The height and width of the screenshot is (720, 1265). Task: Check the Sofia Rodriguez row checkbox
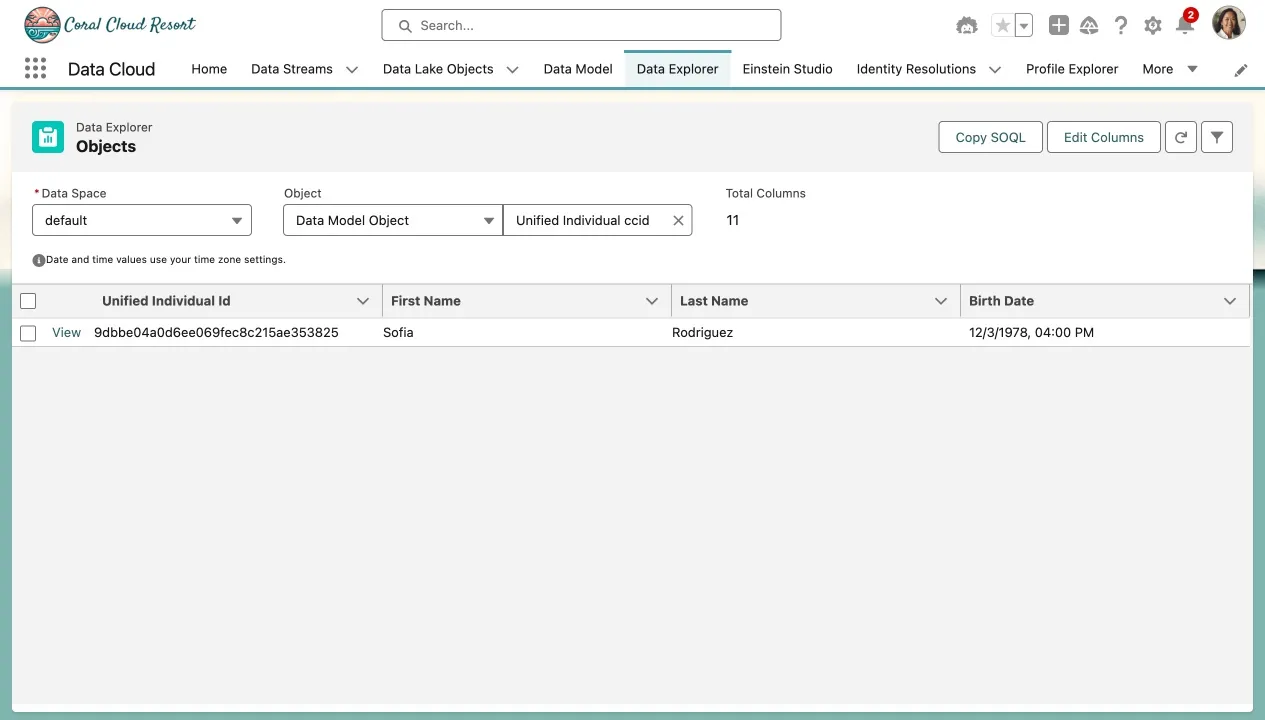click(x=28, y=333)
